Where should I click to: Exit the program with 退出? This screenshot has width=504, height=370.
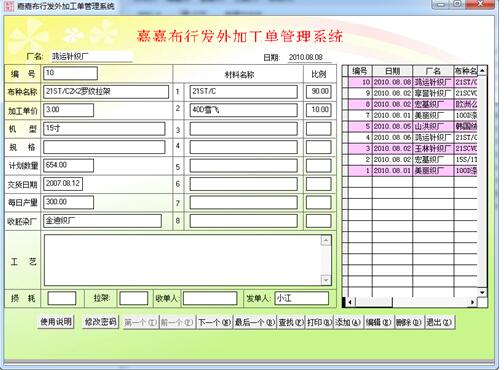click(439, 322)
